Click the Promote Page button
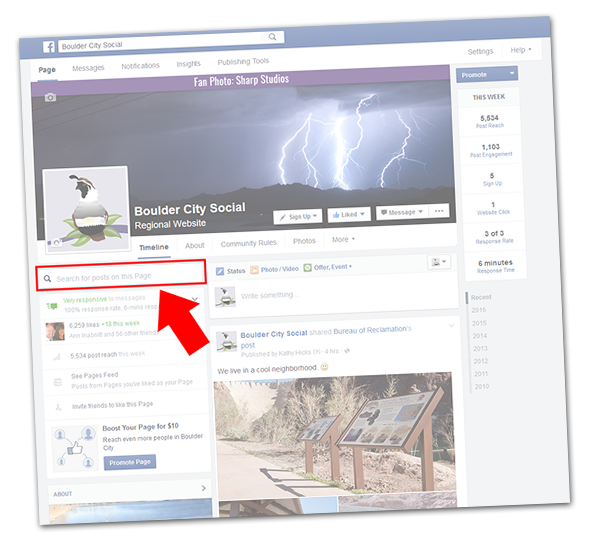The height and width of the screenshot is (541, 590). (x=130, y=462)
